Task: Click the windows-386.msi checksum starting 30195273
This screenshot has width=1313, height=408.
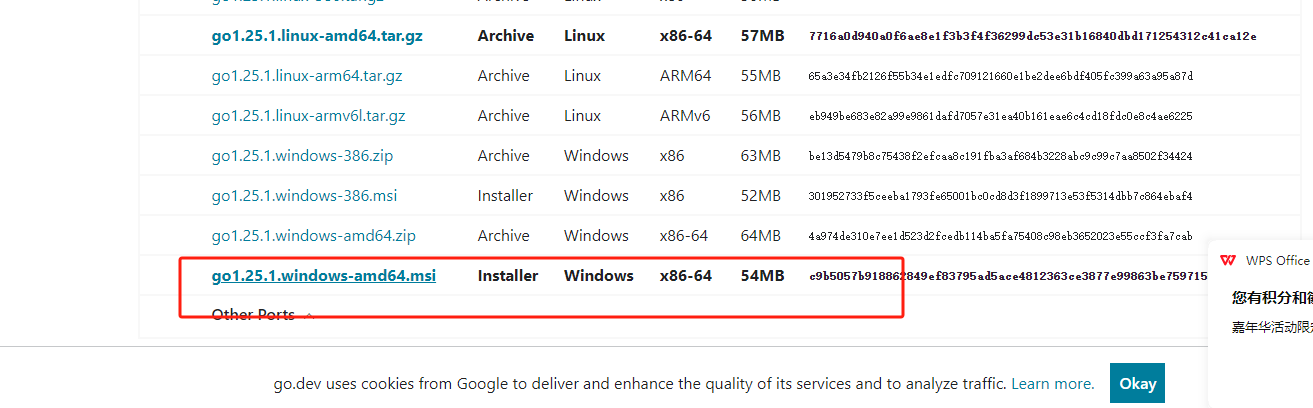Action: [1000, 196]
